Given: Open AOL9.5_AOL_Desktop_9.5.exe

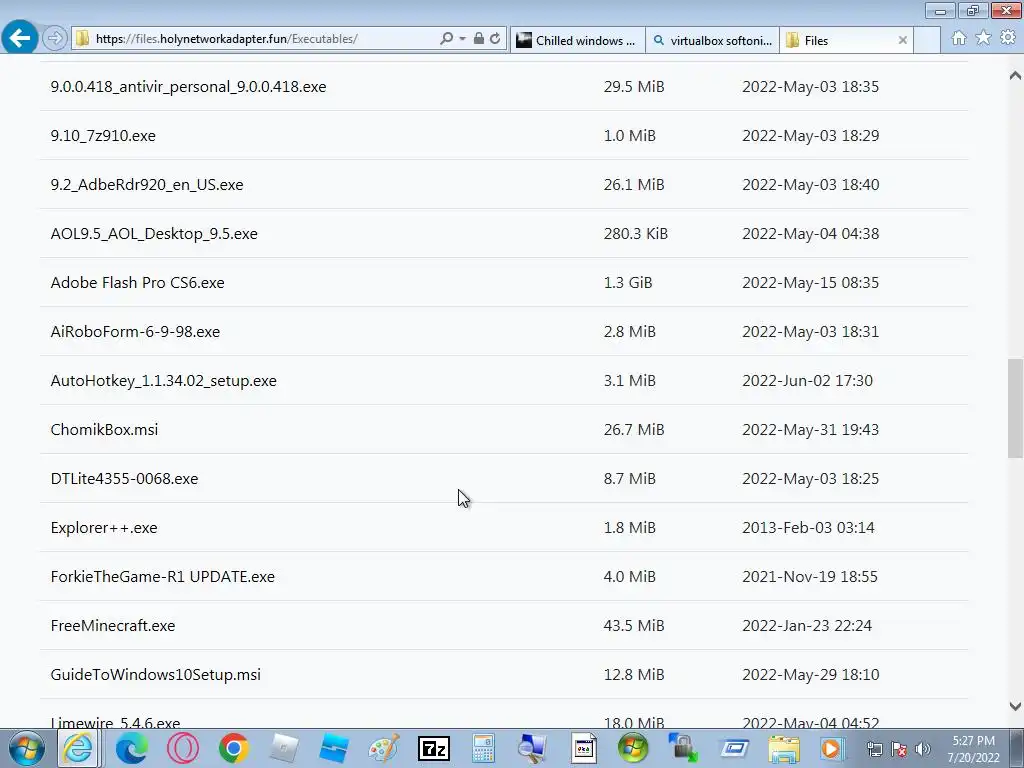Looking at the screenshot, I should pos(154,234).
